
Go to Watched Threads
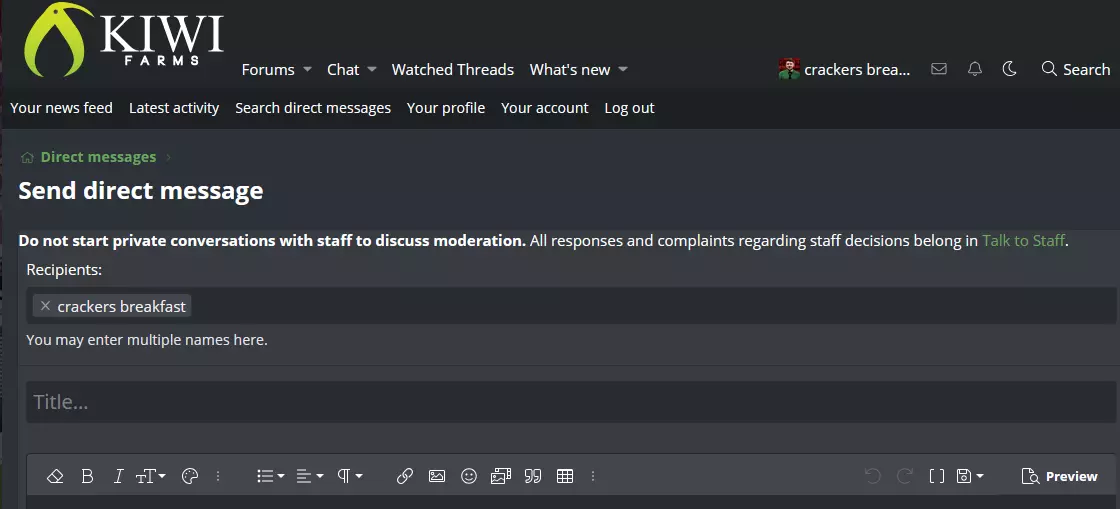[x=453, y=69]
